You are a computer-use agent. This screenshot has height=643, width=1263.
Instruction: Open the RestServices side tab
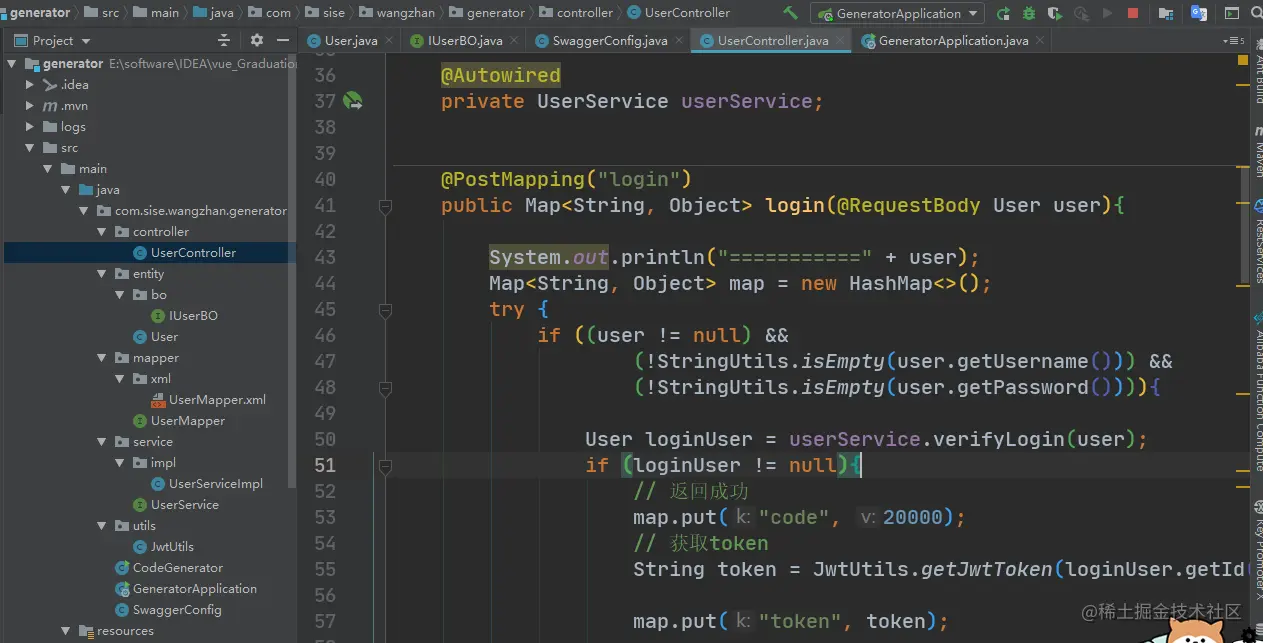pyautogui.click(x=1257, y=240)
